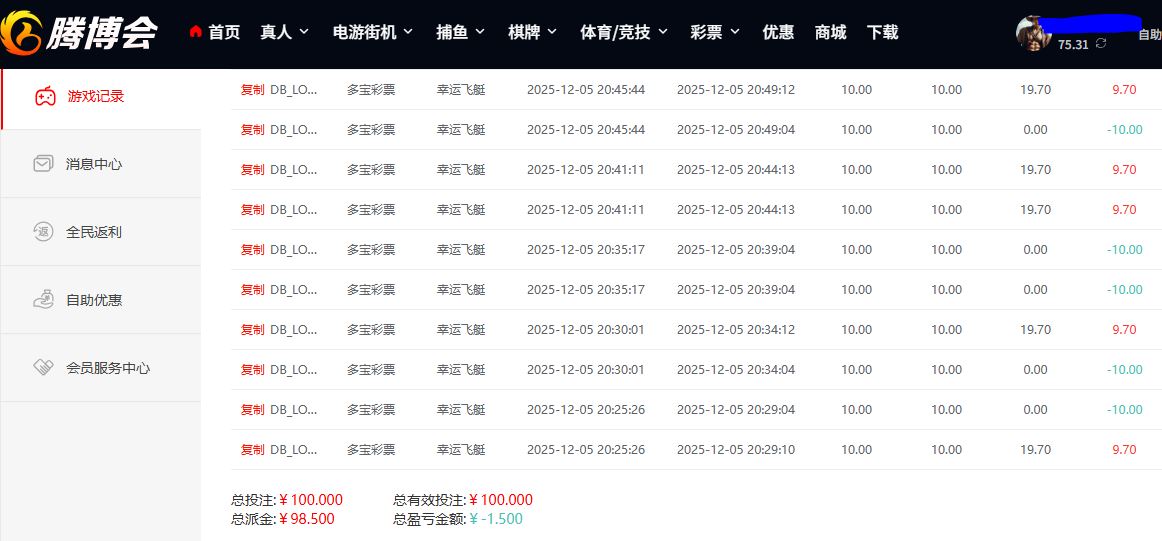Click the red home icon beside 首页
Viewport: 1162px width, 541px height.
coord(196,33)
